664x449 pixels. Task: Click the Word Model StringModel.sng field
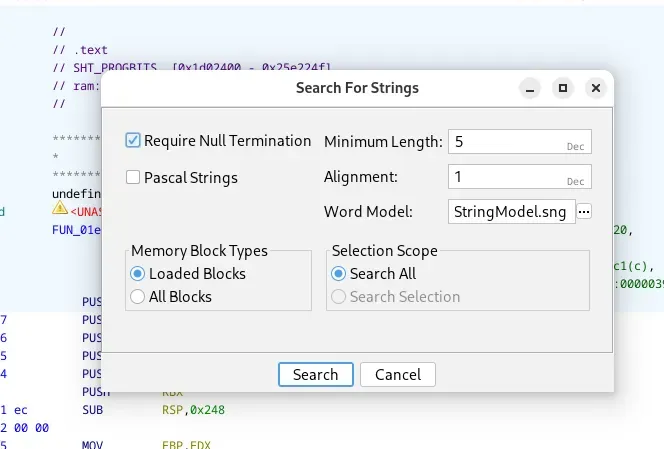(511, 212)
